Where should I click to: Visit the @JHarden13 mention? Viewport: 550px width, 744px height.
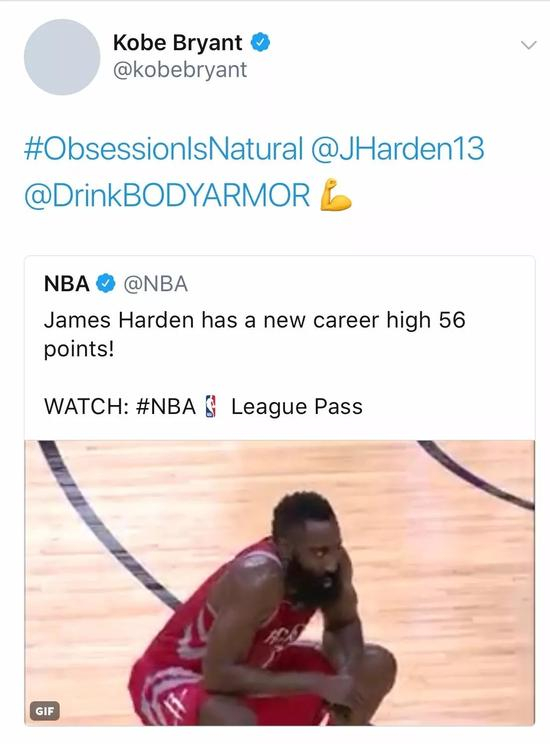[398, 148]
